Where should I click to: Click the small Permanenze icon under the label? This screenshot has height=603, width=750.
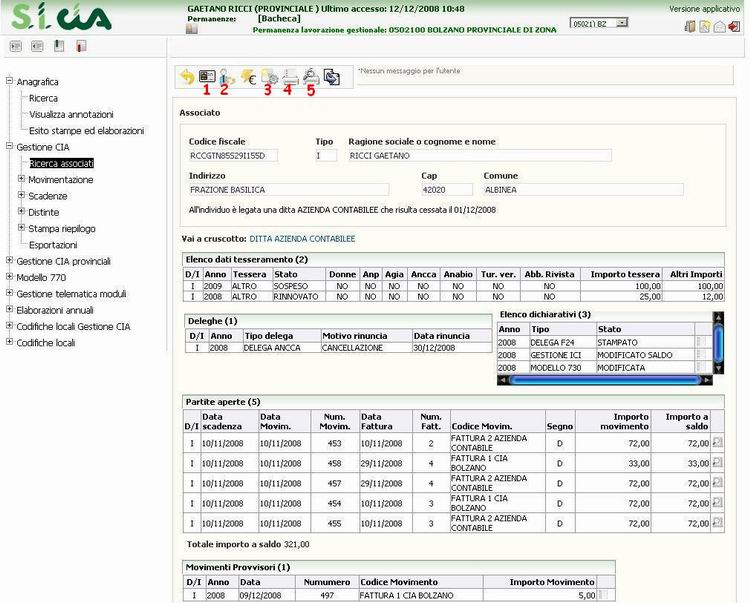click(191, 29)
